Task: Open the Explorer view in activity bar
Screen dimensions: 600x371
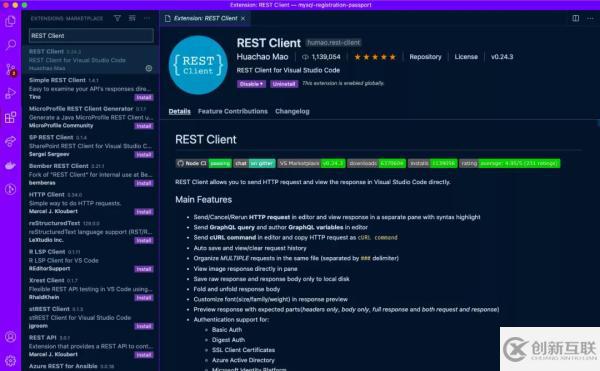Action: coord(10,21)
